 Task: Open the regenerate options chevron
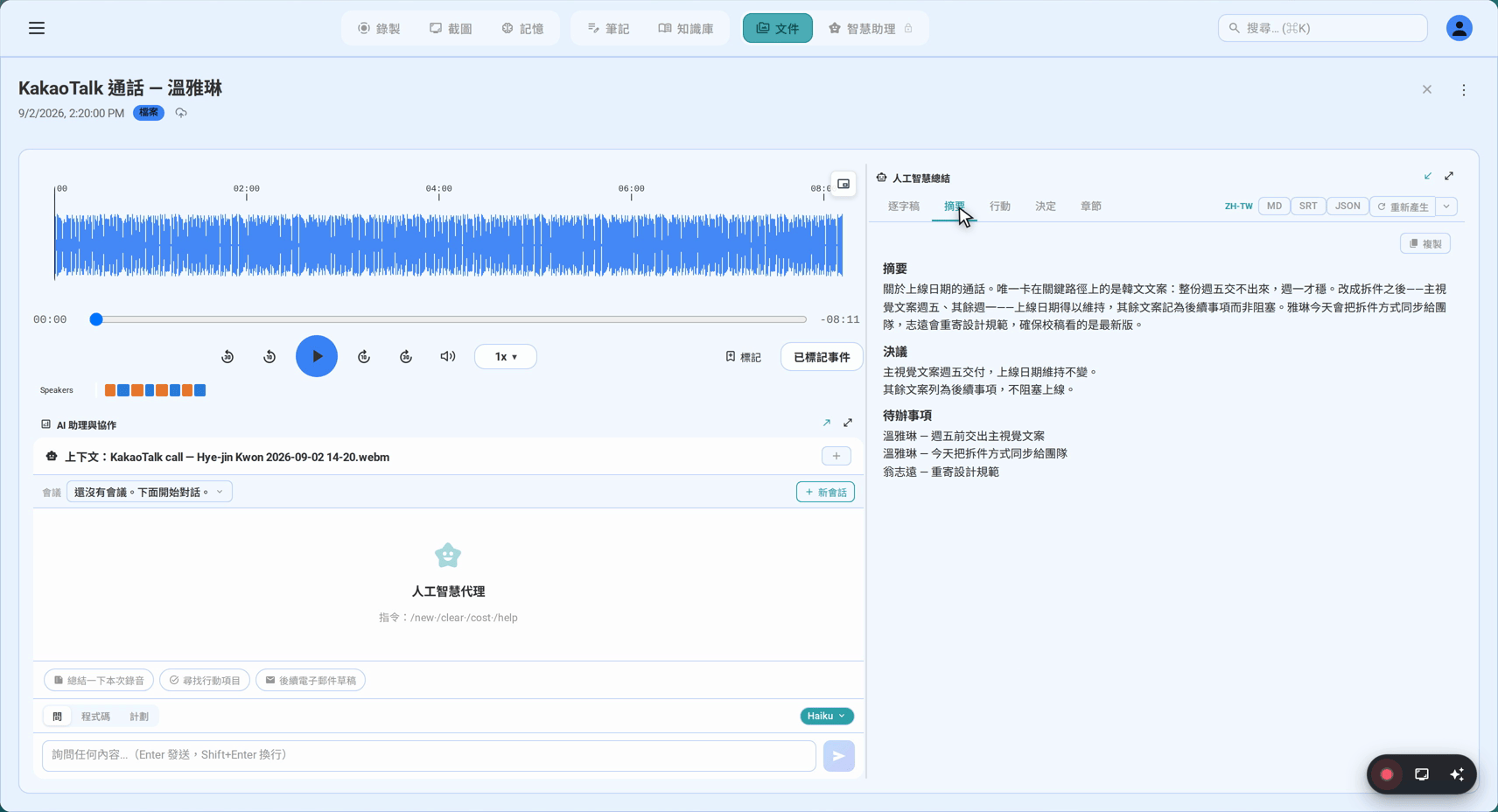[1446, 206]
